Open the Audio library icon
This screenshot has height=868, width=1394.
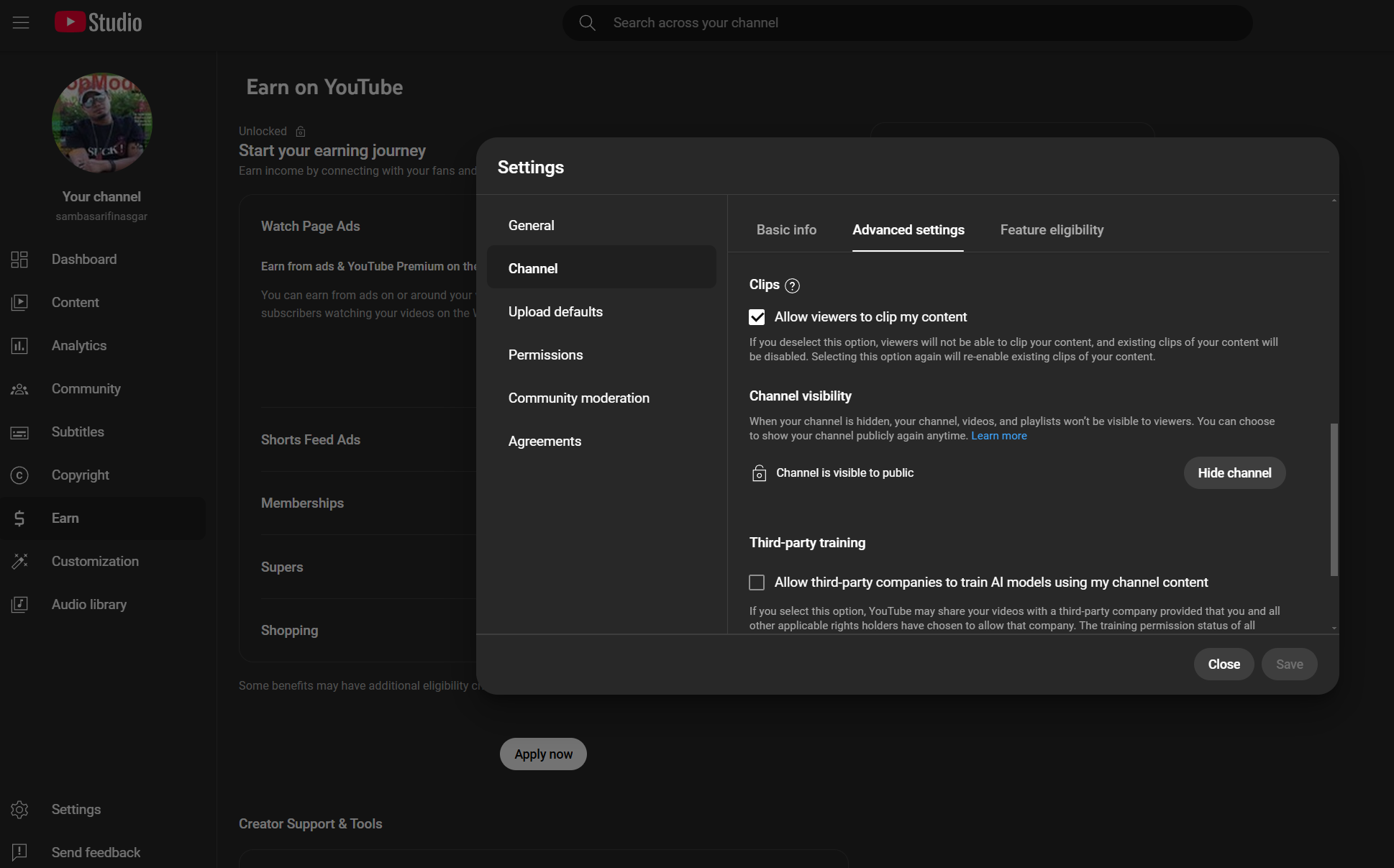point(19,605)
